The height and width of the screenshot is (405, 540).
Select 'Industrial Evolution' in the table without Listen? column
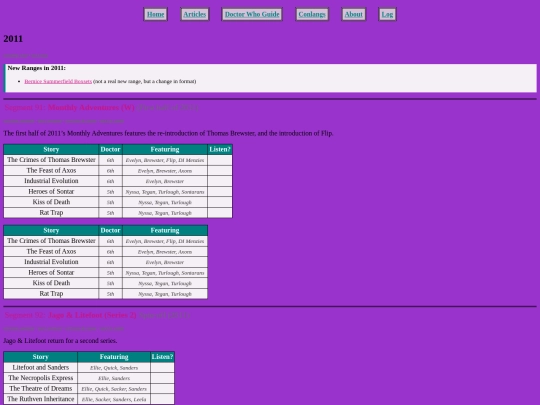(x=51, y=262)
